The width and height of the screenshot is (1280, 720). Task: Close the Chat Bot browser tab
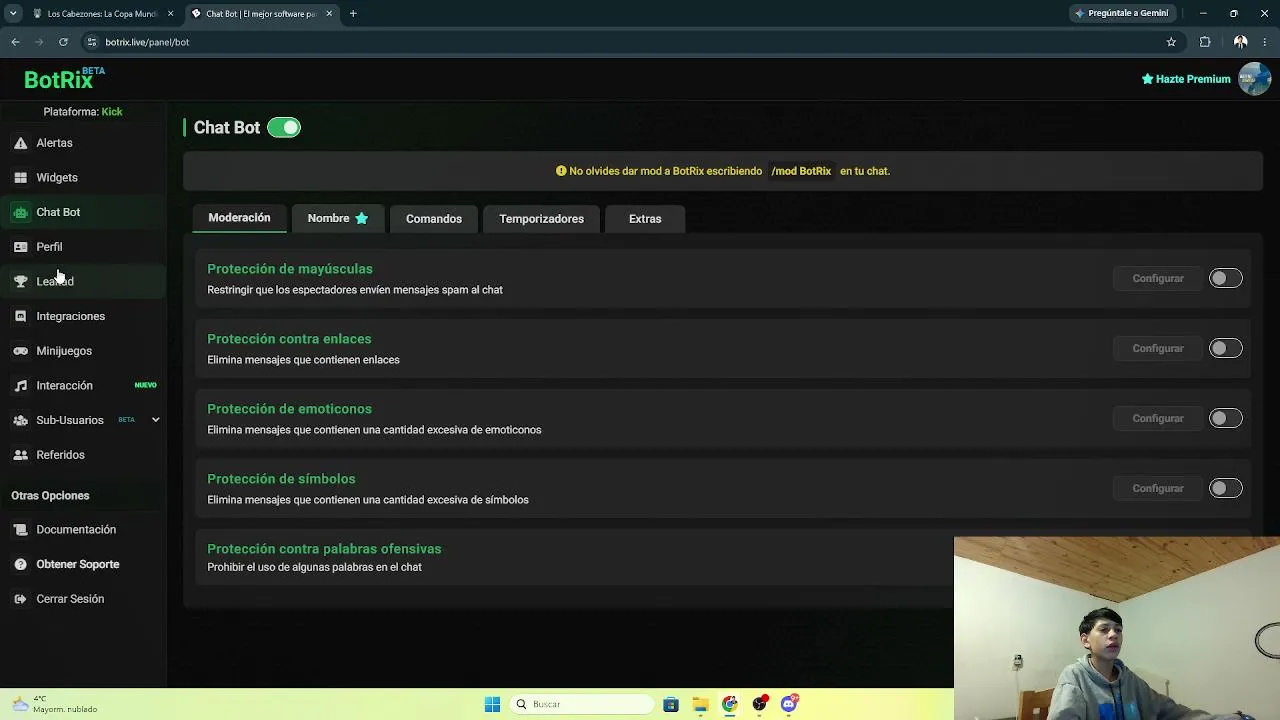(x=329, y=14)
